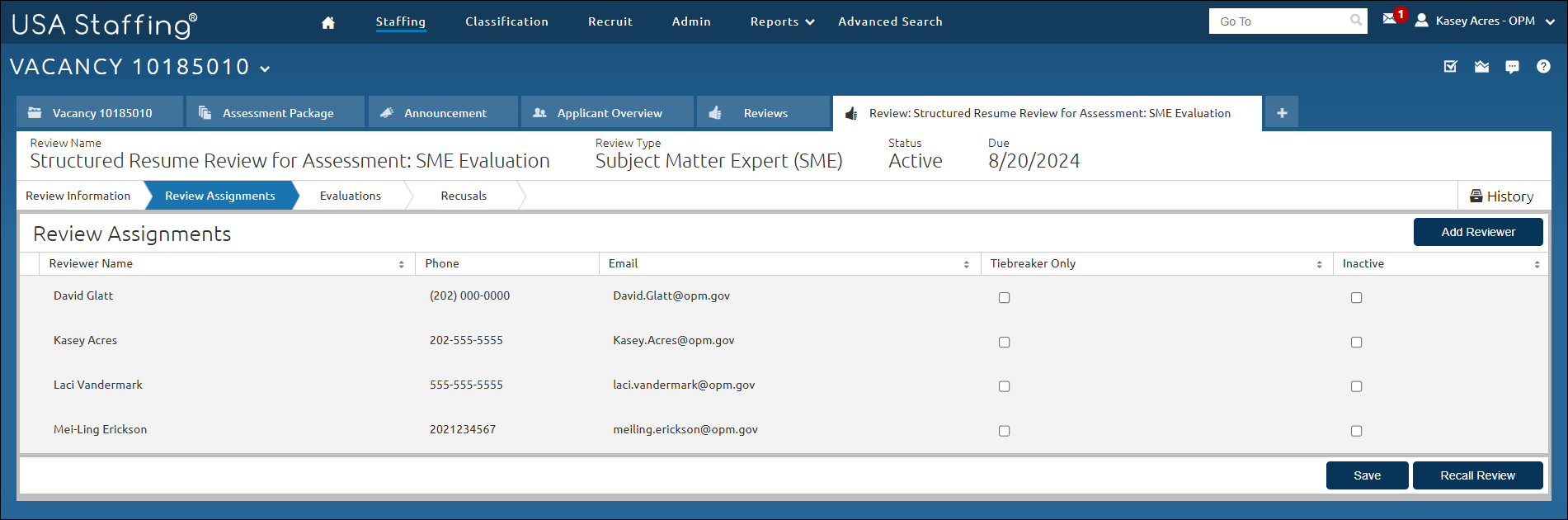This screenshot has width=1568, height=520.
Task: Click the megaphone icon on Announcement tab
Action: point(387,112)
